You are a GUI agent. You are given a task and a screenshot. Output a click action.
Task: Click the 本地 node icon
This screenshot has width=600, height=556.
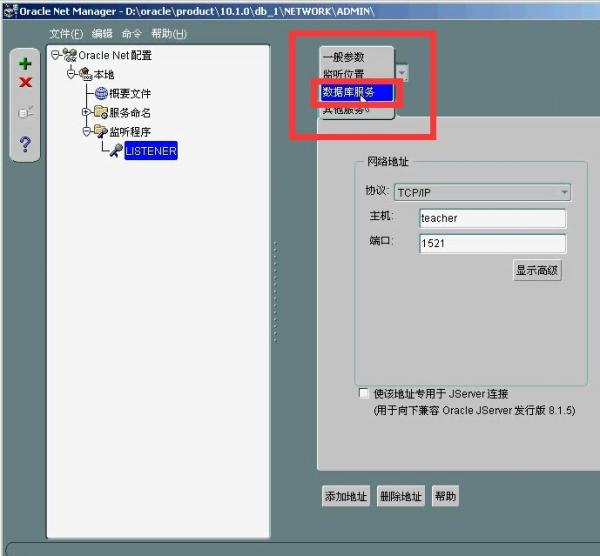86,74
